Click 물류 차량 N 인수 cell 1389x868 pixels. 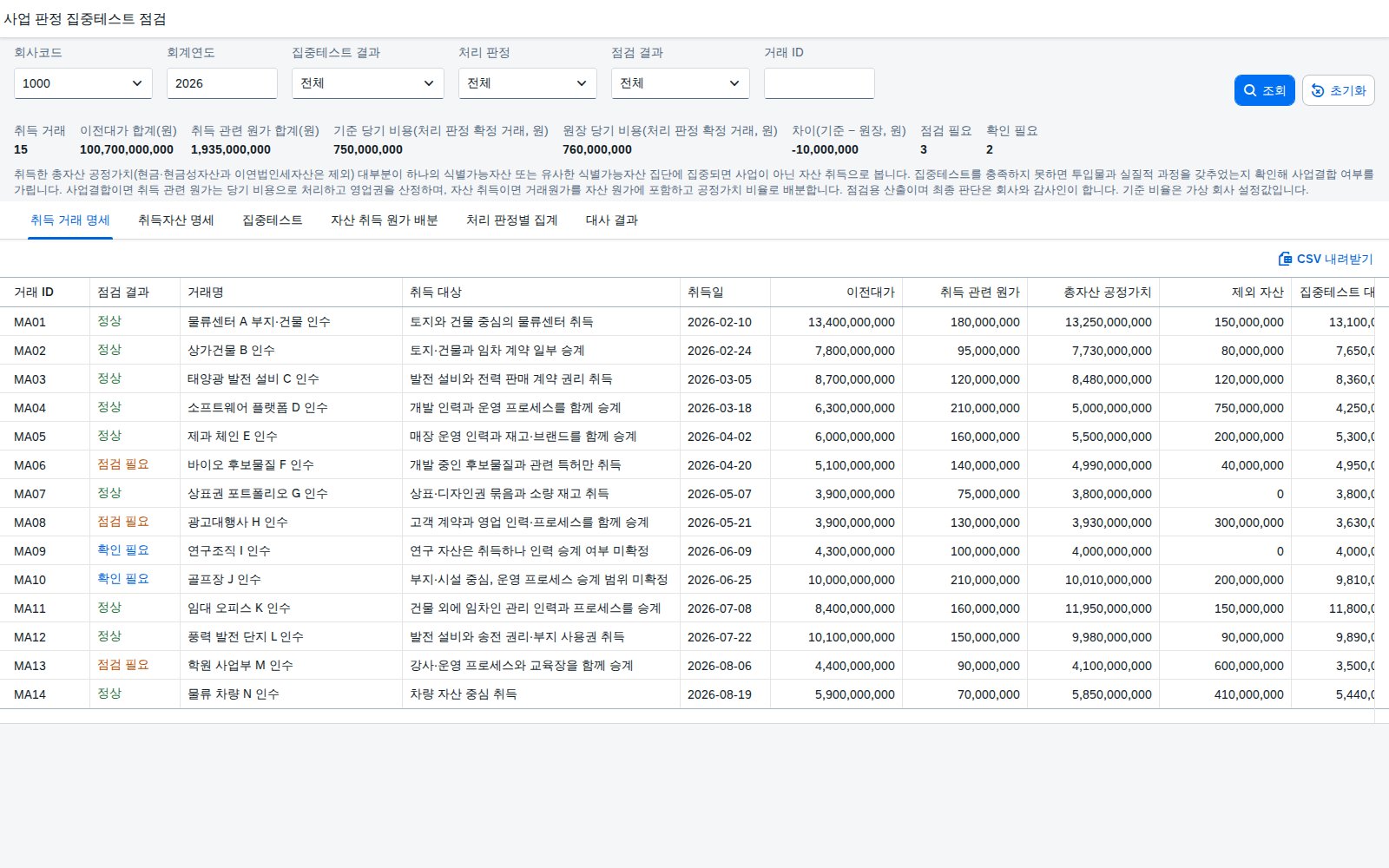292,694
